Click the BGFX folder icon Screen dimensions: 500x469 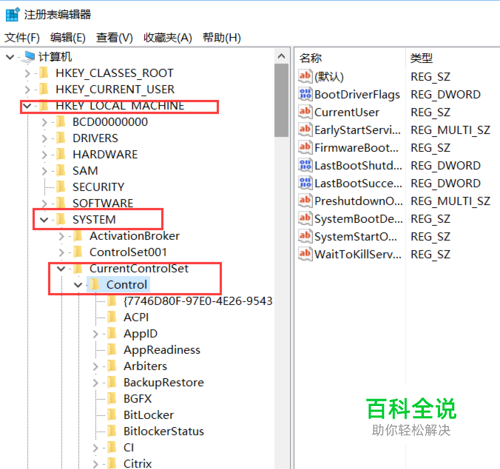[112, 399]
